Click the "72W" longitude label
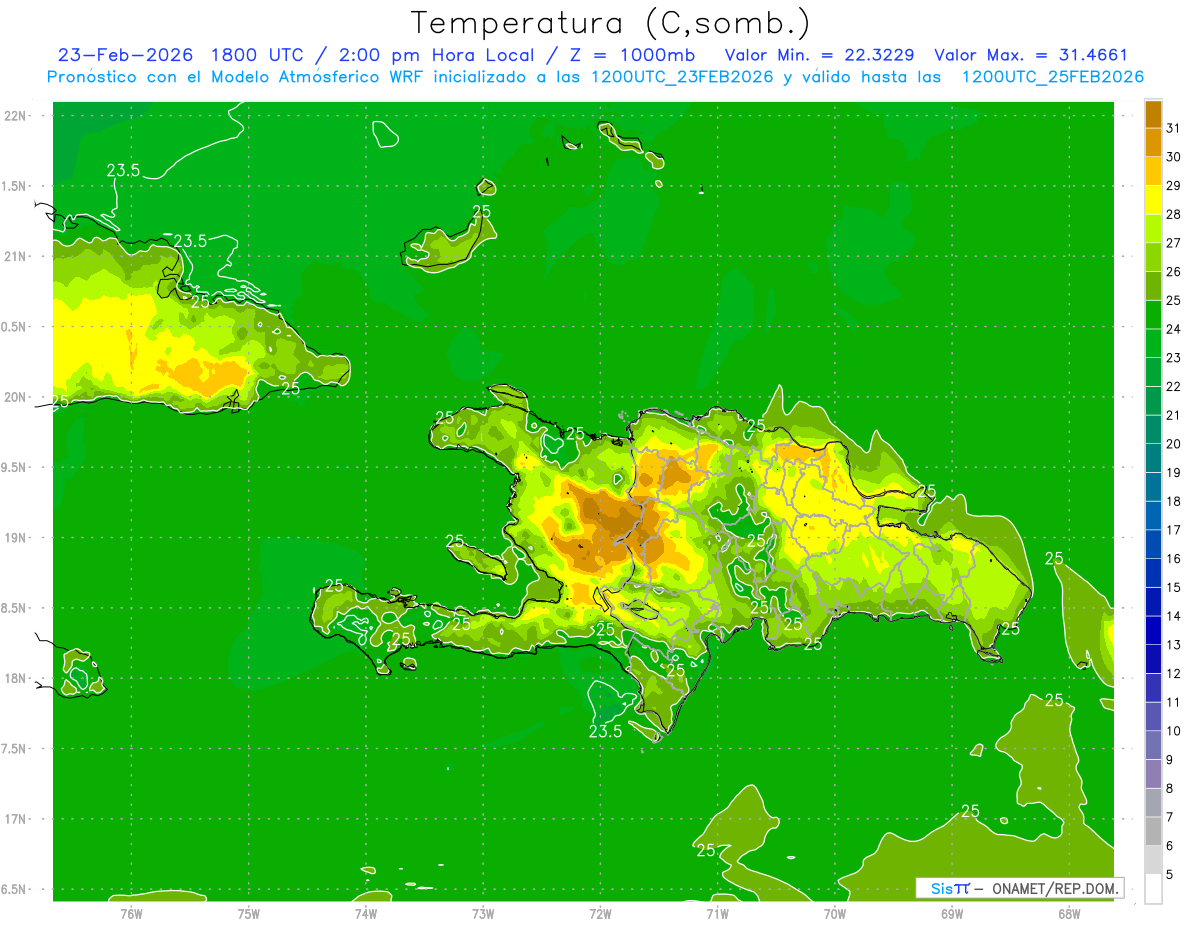 600,913
